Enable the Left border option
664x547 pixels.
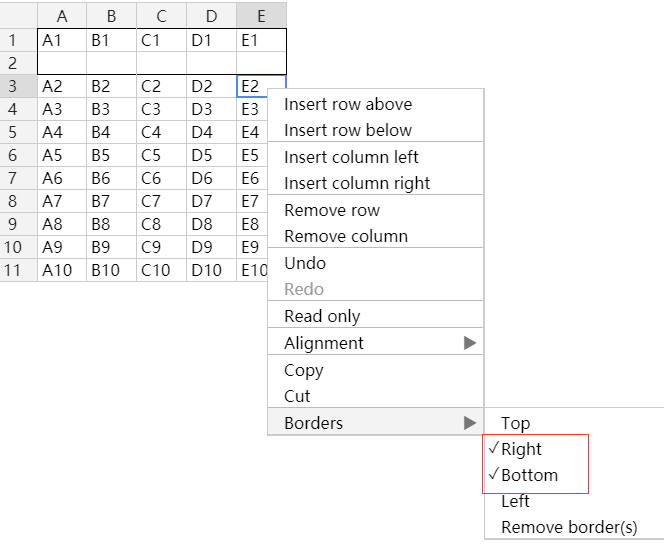click(x=574, y=501)
